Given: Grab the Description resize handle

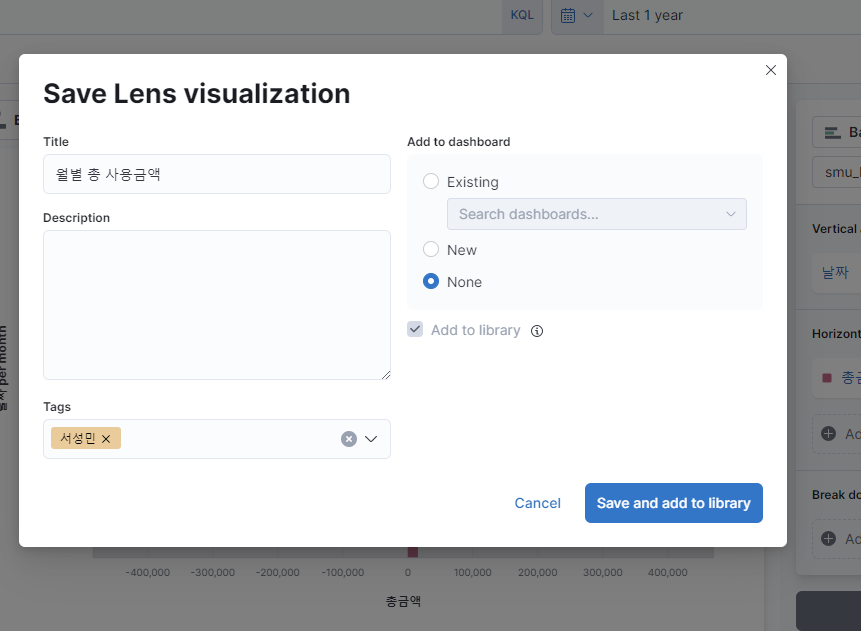Looking at the screenshot, I should click(385, 375).
